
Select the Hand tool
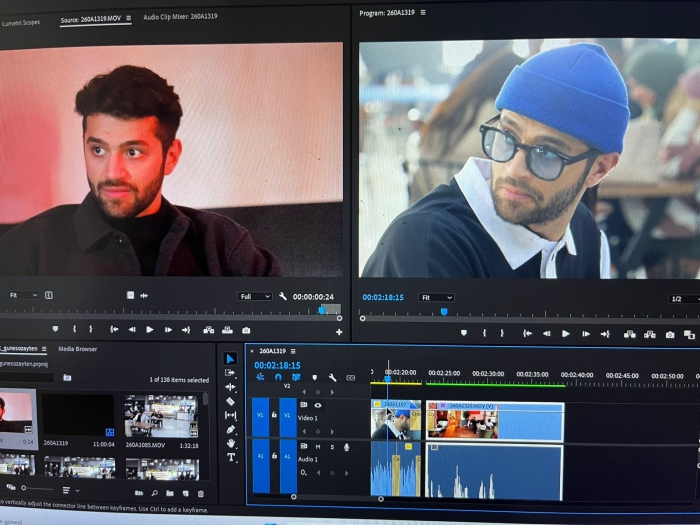[231, 443]
